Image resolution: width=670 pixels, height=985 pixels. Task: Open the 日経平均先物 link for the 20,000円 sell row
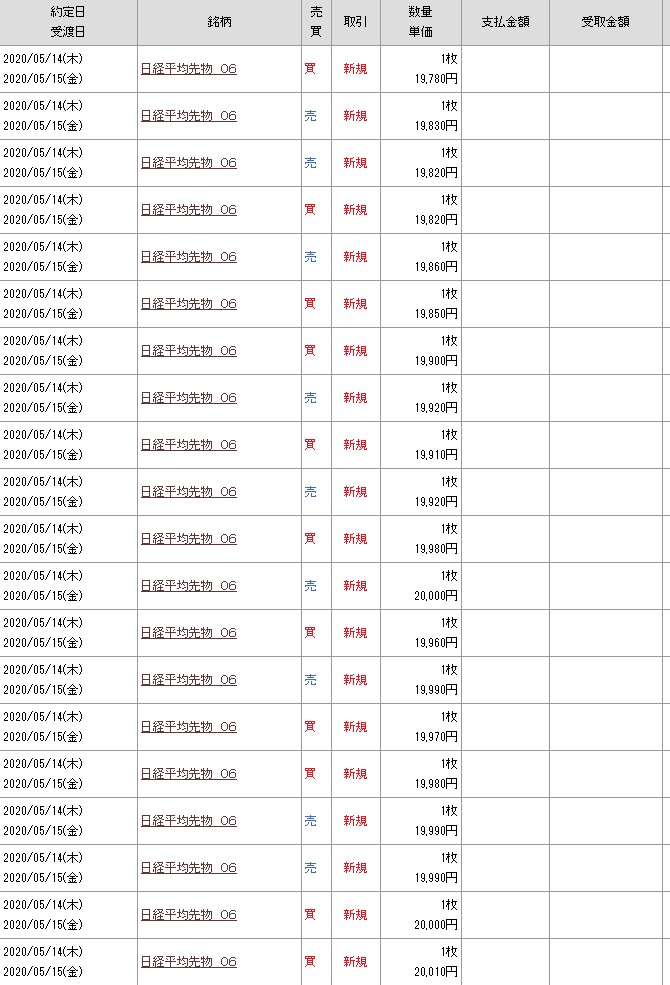tap(188, 586)
